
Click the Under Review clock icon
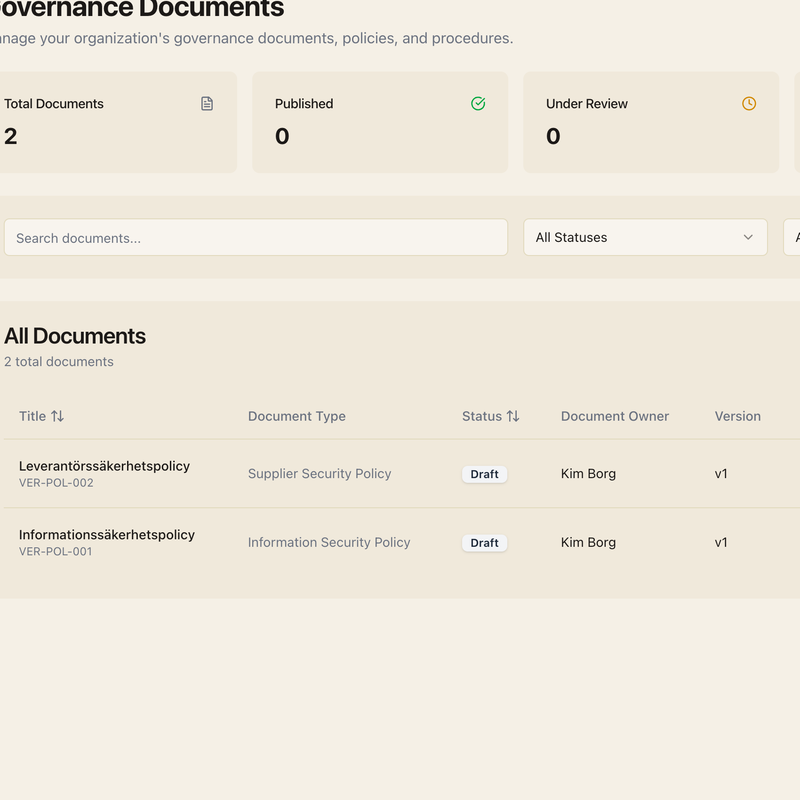pyautogui.click(x=749, y=104)
